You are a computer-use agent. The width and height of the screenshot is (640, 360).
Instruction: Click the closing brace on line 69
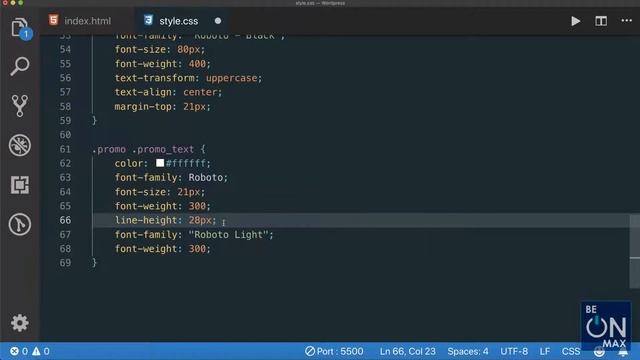(94, 263)
